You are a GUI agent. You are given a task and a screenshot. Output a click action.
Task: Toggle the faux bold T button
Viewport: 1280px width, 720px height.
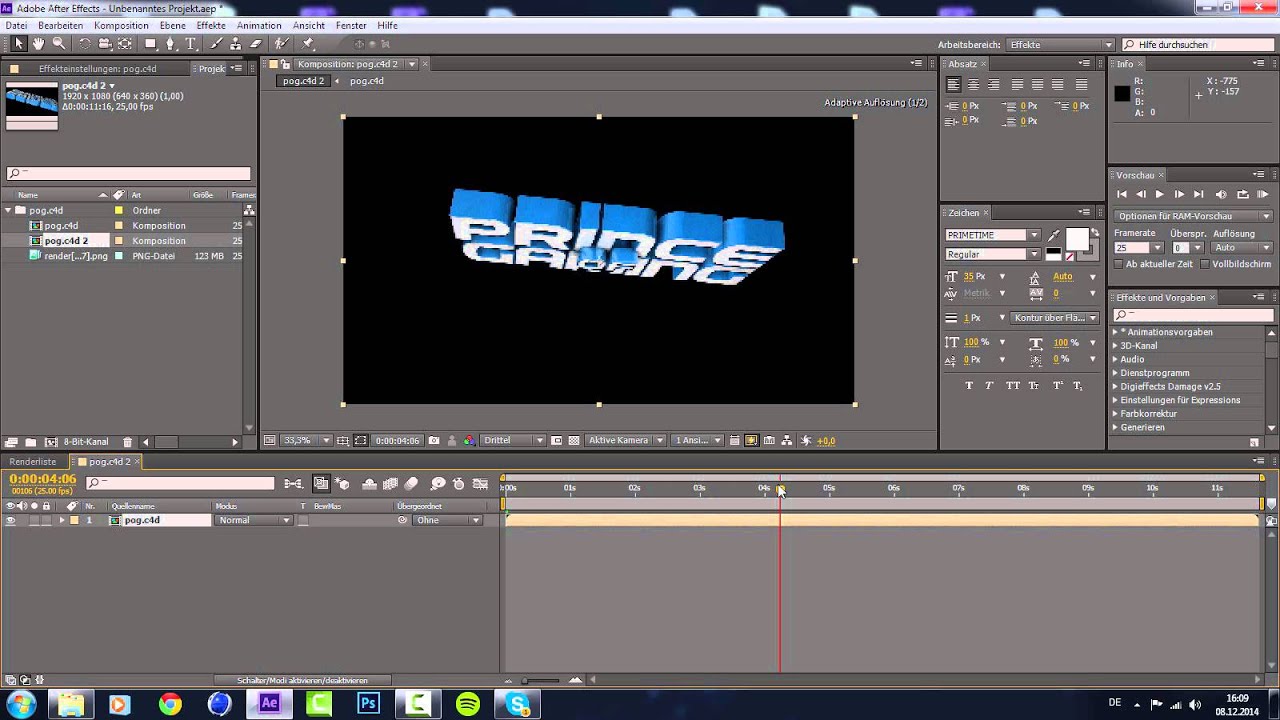[969, 386]
